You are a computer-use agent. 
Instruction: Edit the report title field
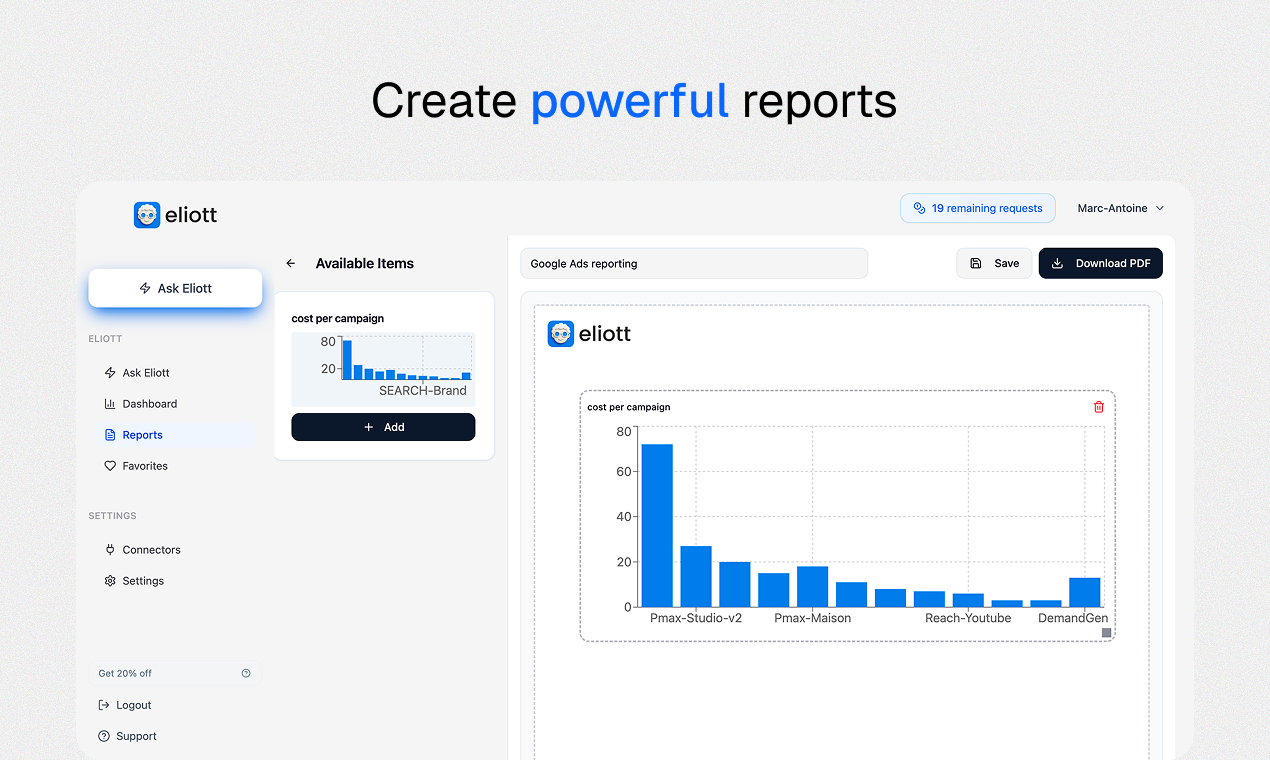(694, 263)
